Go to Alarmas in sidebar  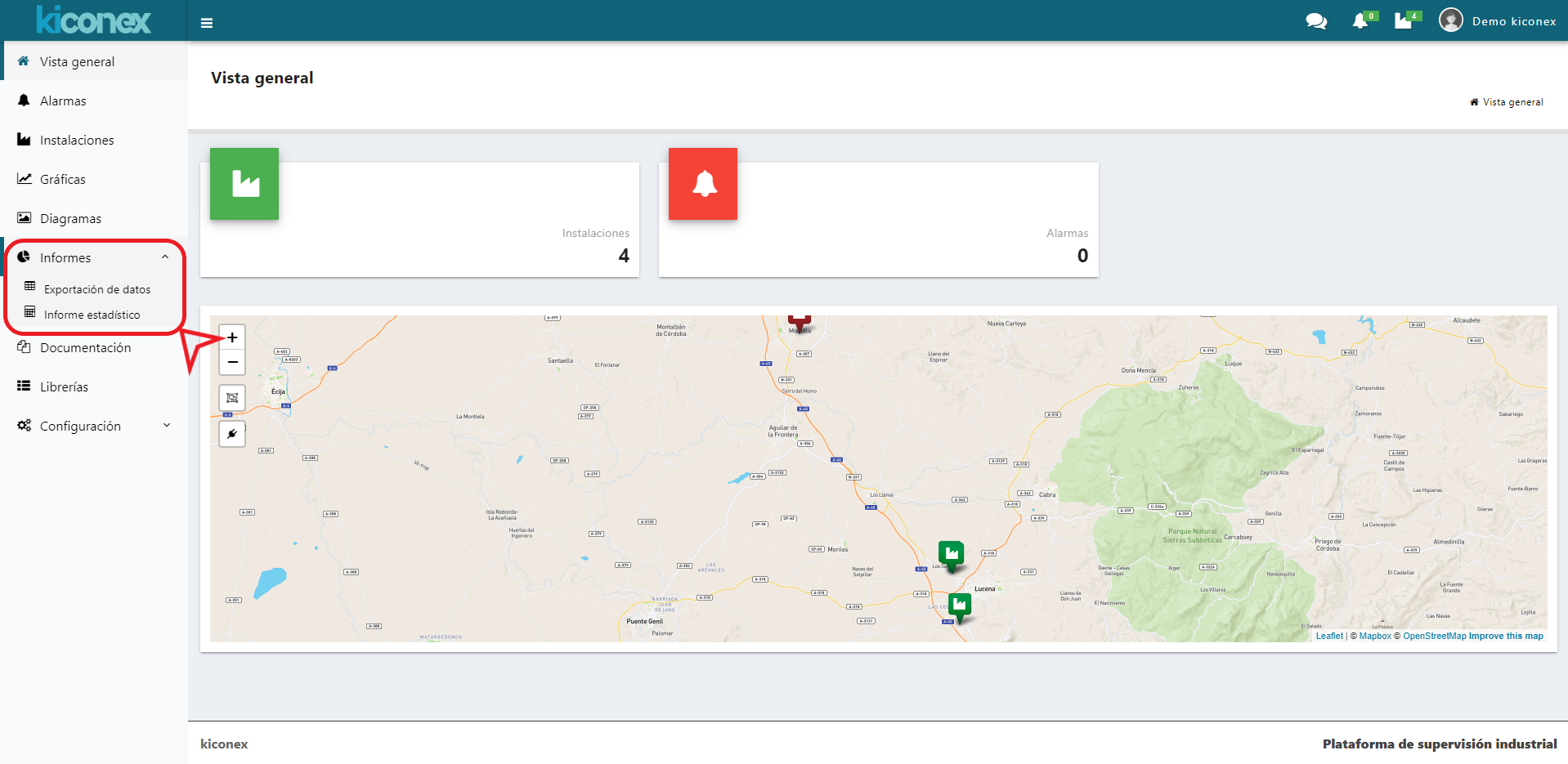click(x=63, y=101)
